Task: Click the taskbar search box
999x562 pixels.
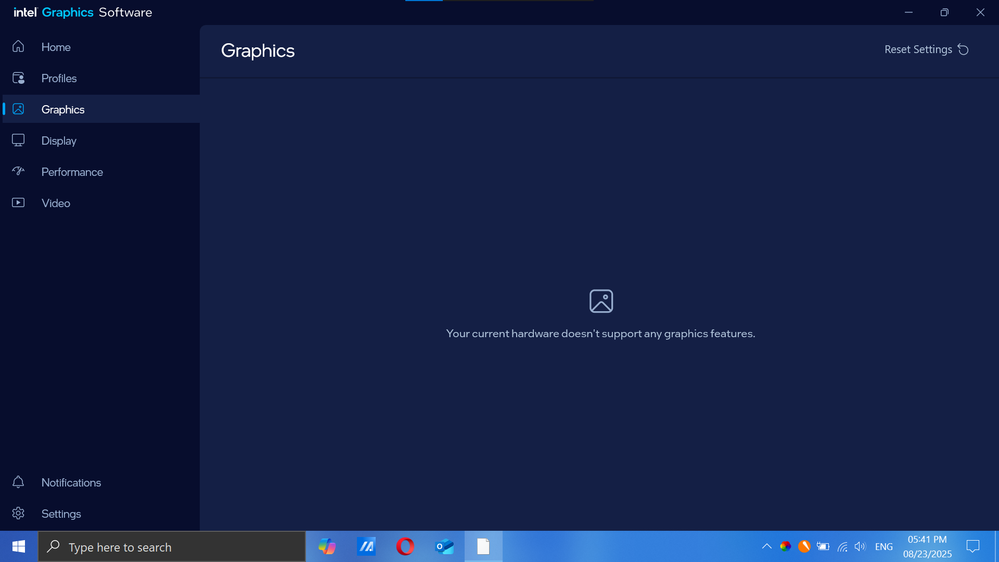Action: tap(171, 547)
